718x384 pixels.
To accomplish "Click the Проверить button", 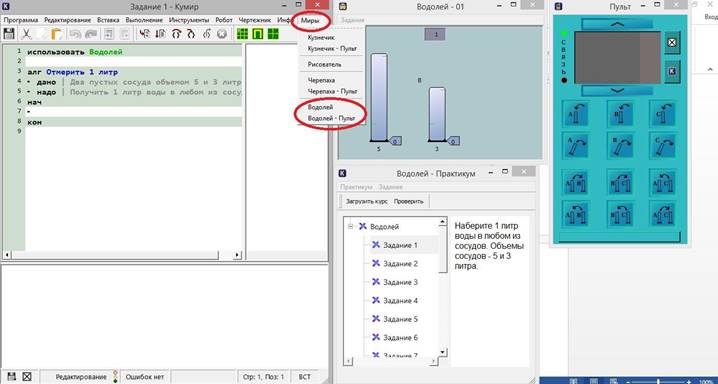I will click(408, 201).
